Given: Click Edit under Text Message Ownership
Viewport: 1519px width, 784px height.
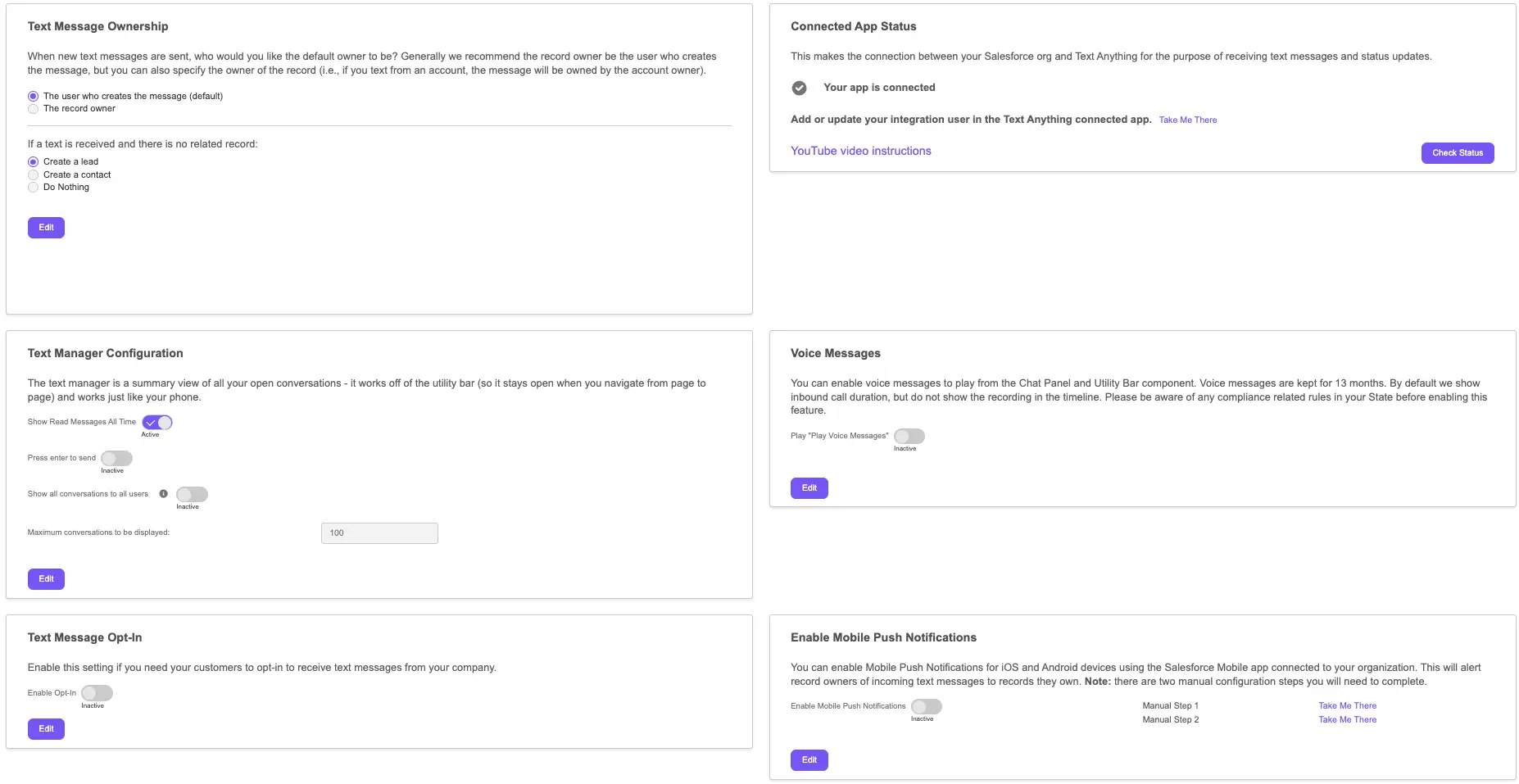Looking at the screenshot, I should [x=46, y=227].
